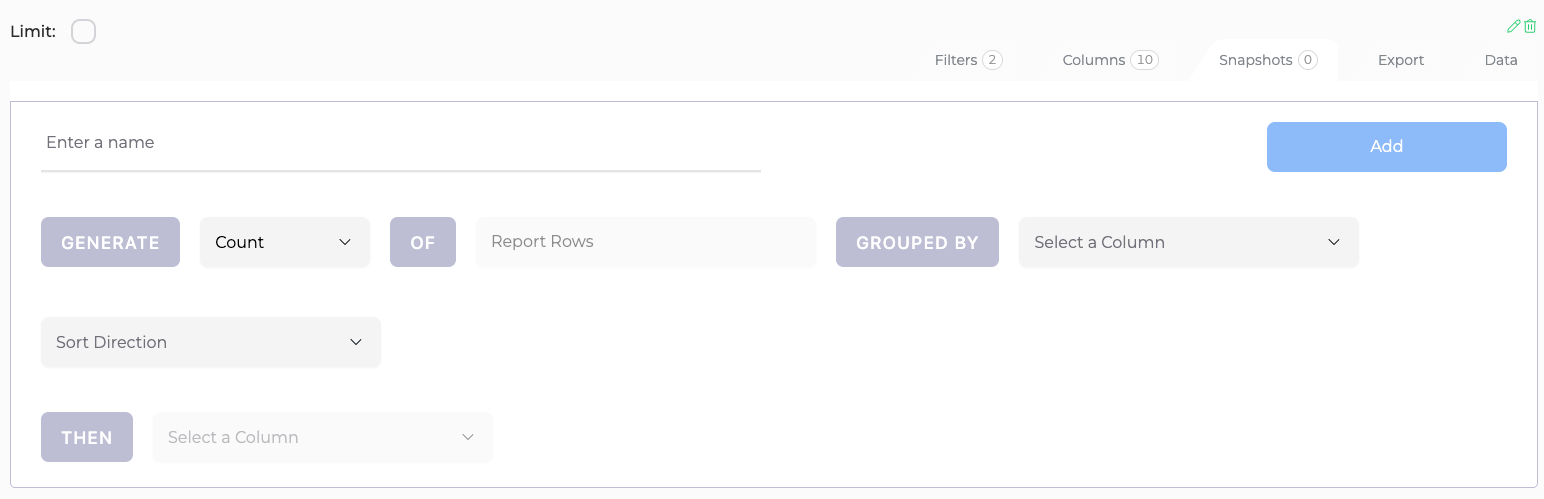Open the Count aggregate dropdown

[285, 242]
